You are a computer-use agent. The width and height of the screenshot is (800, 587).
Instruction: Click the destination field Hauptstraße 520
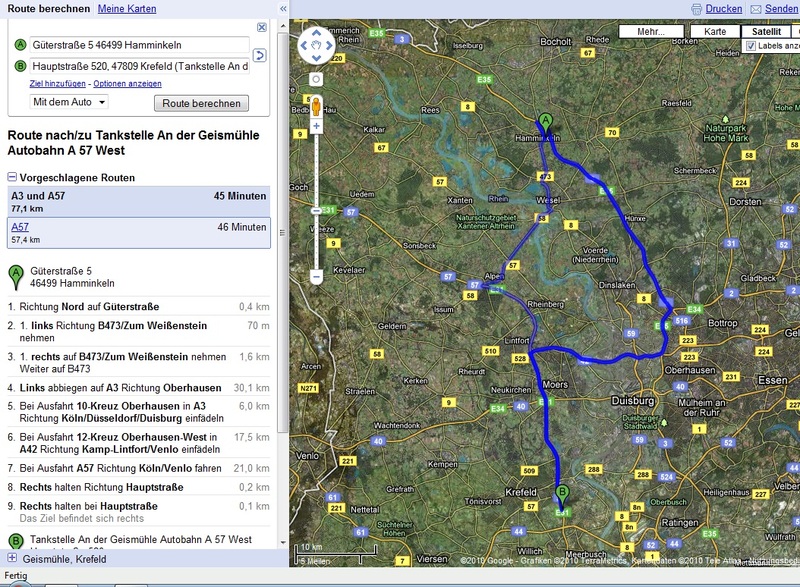(x=139, y=66)
